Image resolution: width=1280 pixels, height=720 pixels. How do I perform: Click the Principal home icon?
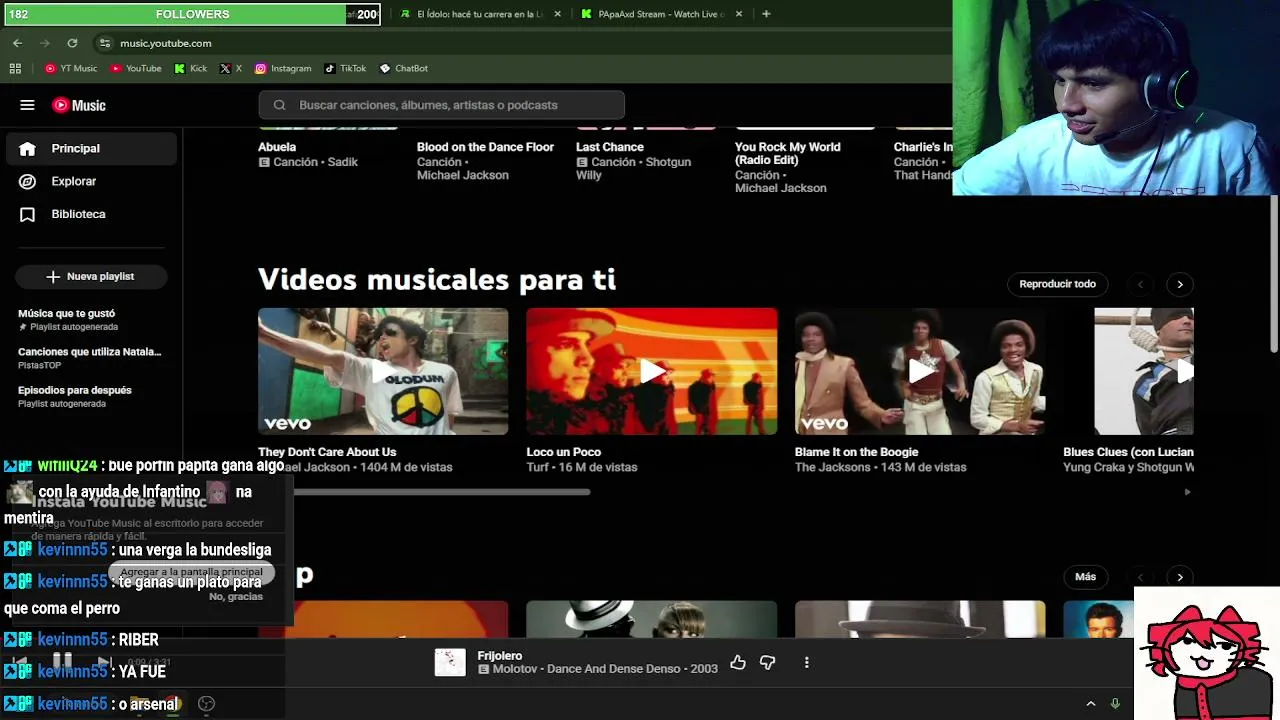pos(27,148)
